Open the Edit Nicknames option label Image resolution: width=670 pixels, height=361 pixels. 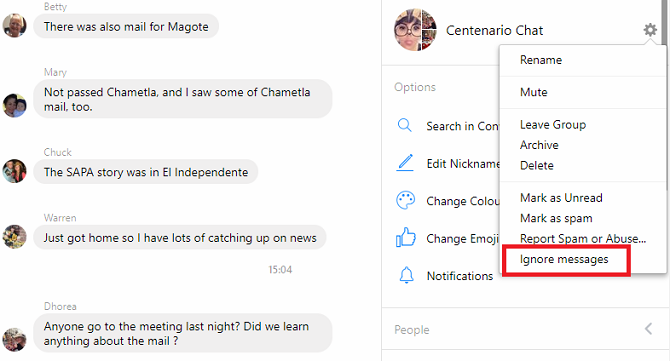click(463, 164)
